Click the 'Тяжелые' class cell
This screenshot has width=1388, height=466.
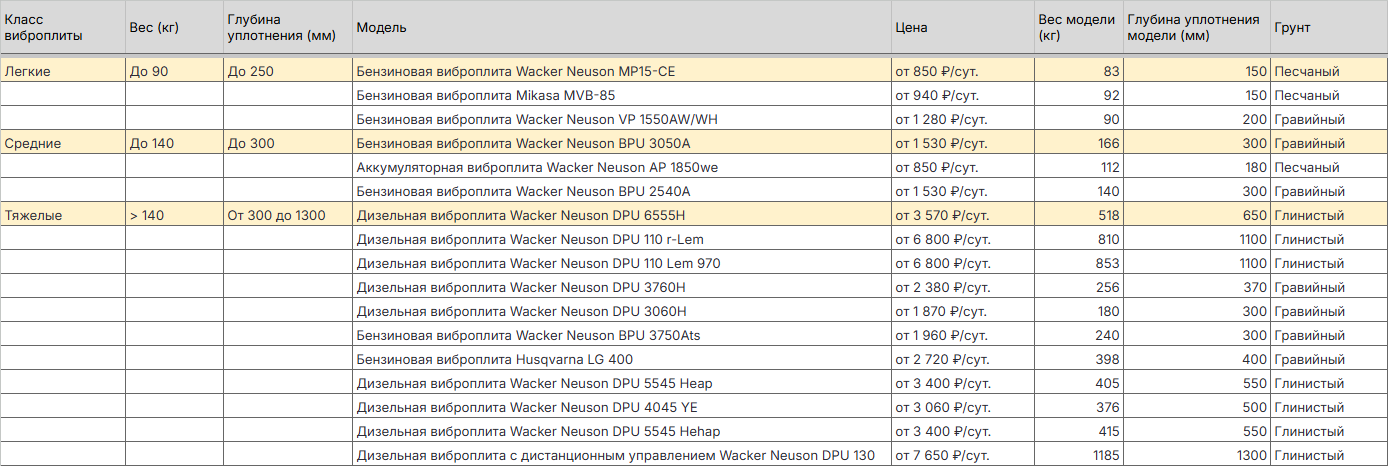click(62, 216)
